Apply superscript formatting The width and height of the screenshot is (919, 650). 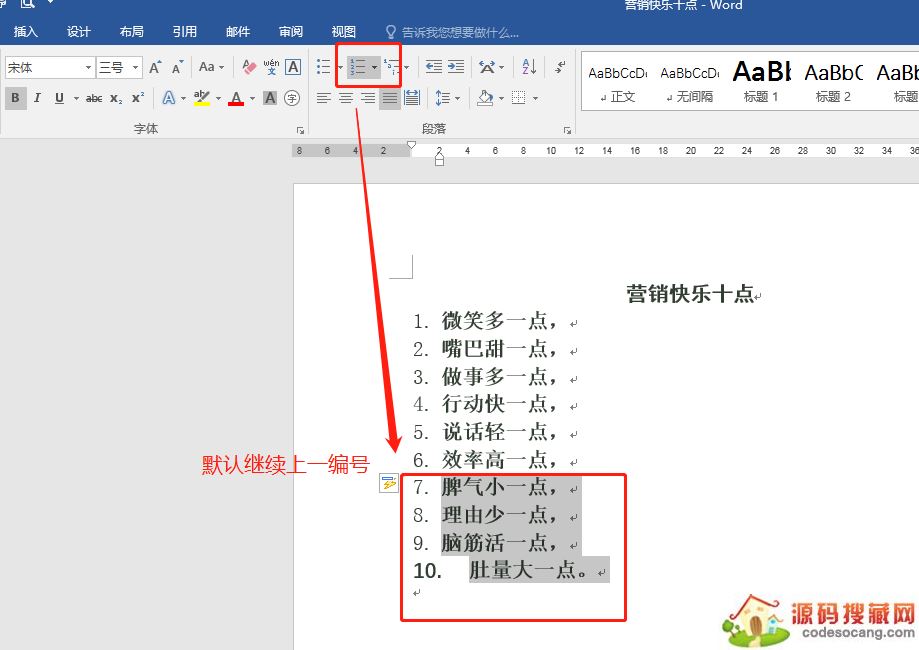coord(138,98)
